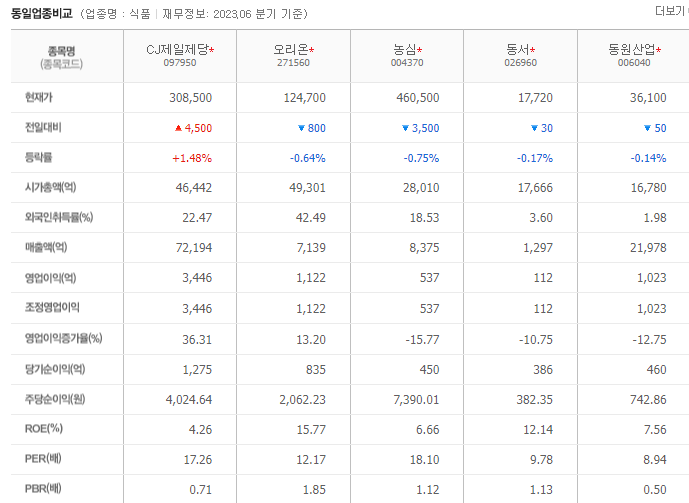Image resolution: width=689 pixels, height=503 pixels.
Task: Click market cap value 28,010
Action: (x=421, y=188)
